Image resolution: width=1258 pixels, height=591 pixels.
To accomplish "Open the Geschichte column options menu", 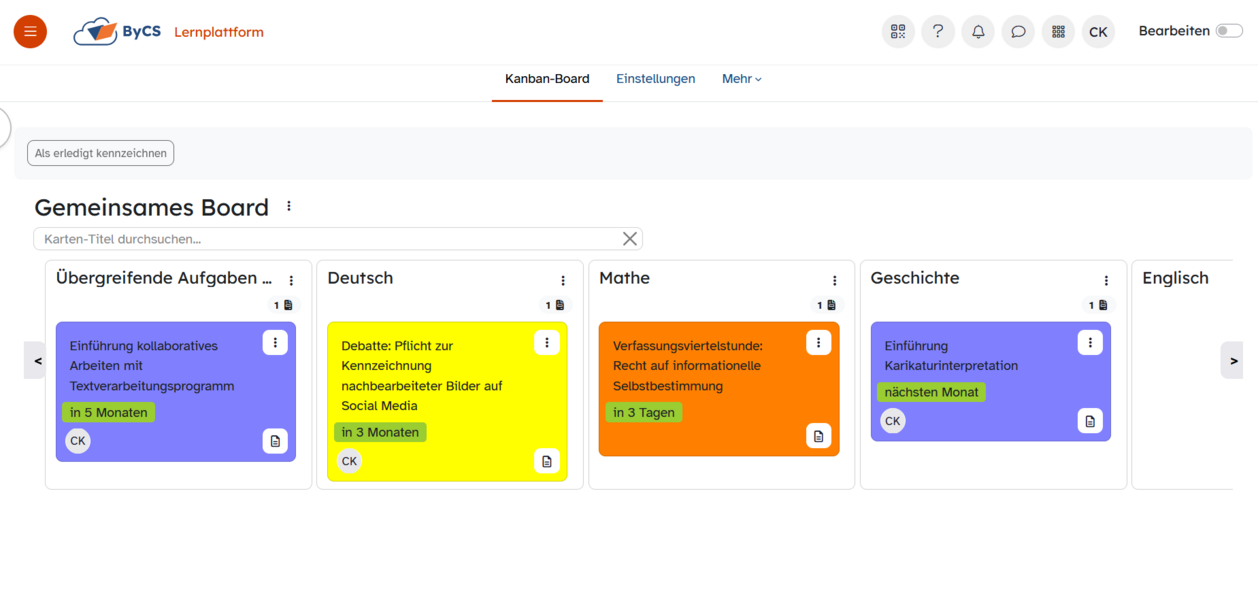I will (x=1106, y=281).
